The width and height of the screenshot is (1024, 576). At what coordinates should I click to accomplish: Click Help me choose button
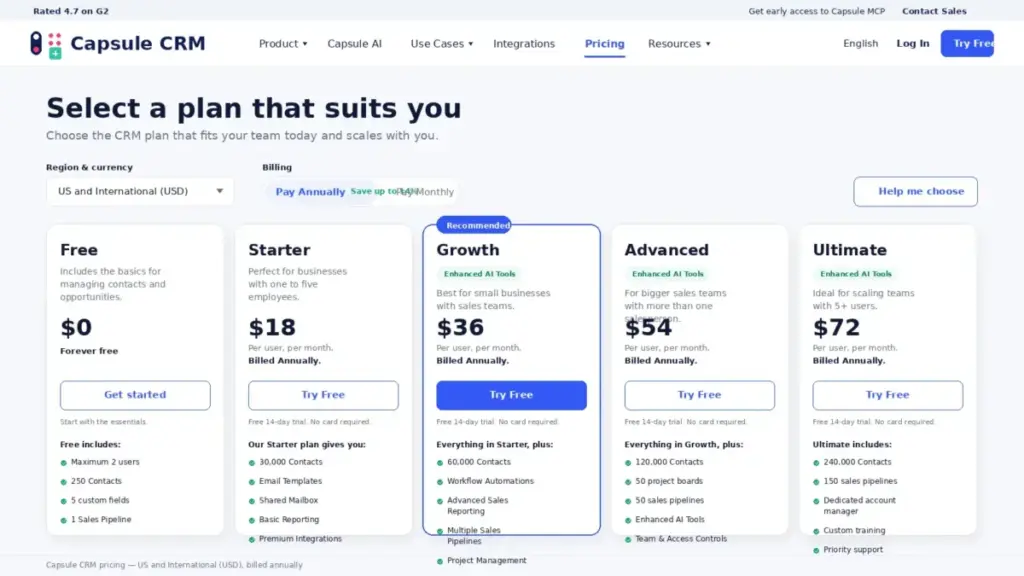[x=915, y=191]
